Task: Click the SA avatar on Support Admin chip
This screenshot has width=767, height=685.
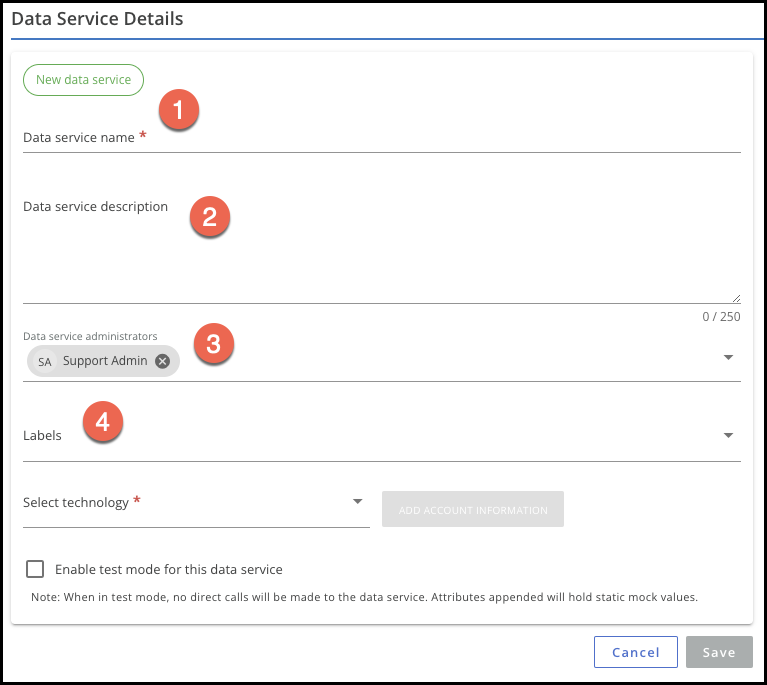Action: point(45,362)
